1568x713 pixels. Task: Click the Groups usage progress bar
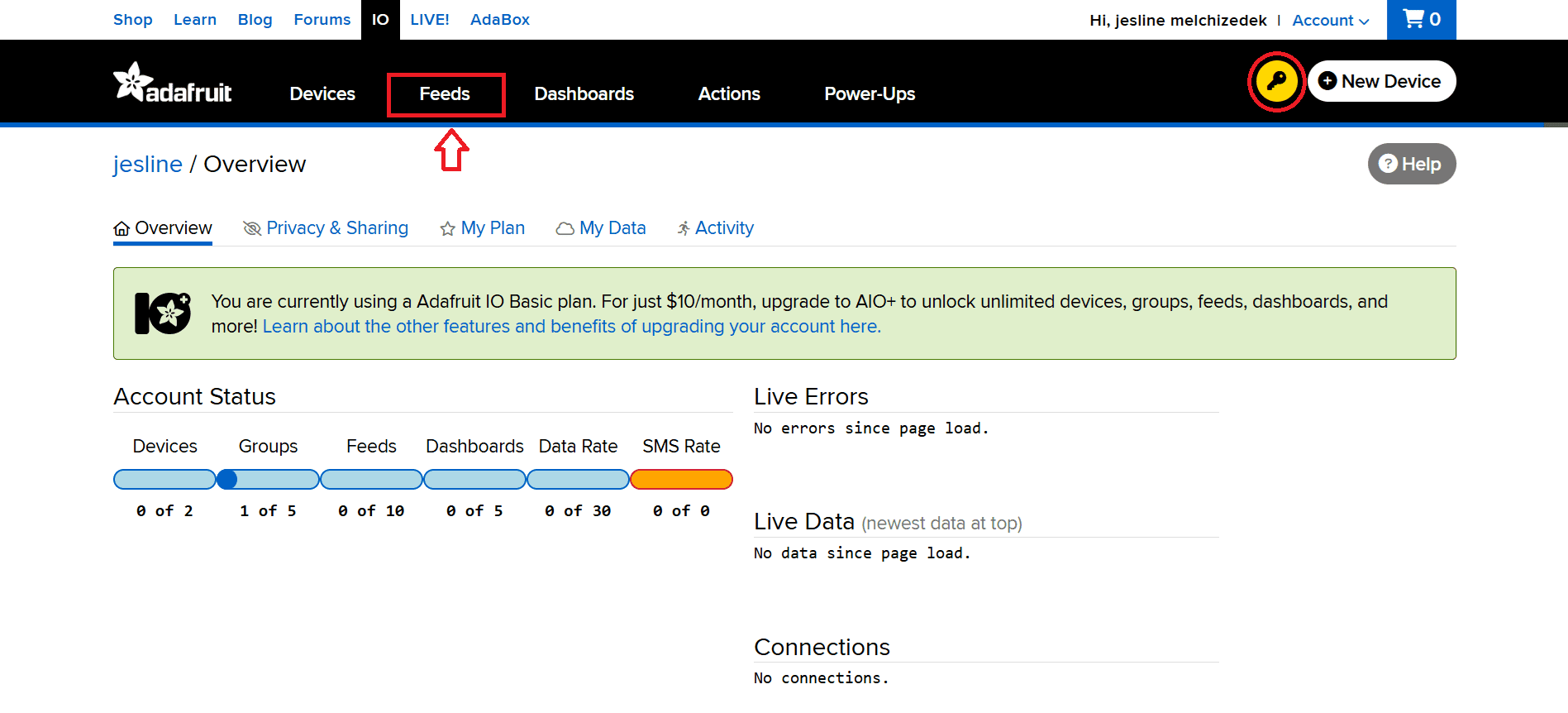(268, 480)
